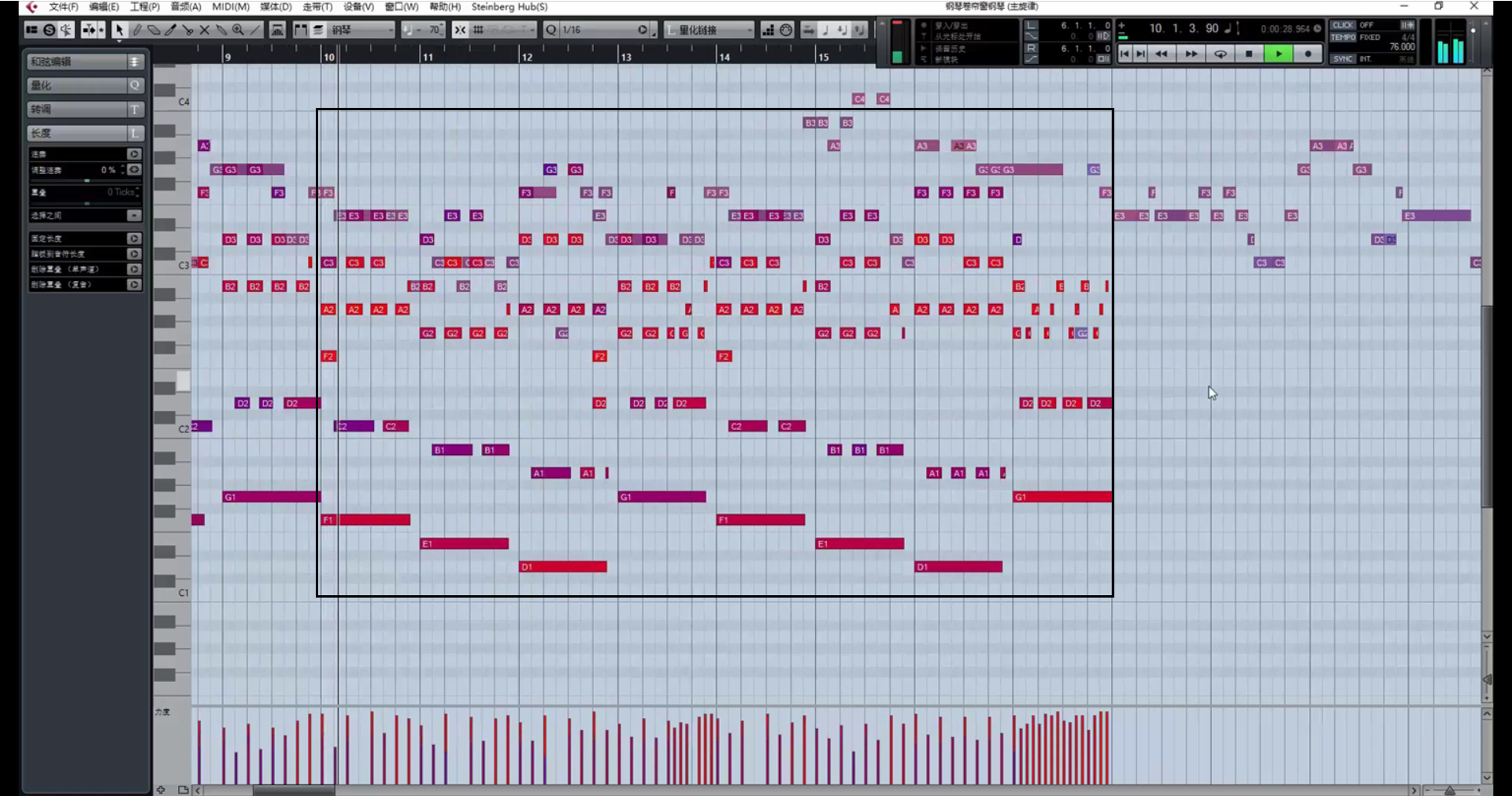1512x796 pixels.
Task: Click the vertical scrollbar thumb on right
Action: coord(1487,407)
